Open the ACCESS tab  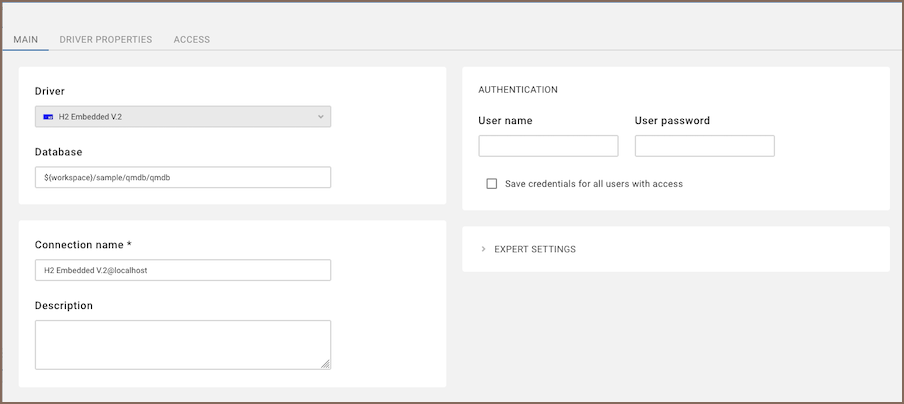tap(191, 39)
